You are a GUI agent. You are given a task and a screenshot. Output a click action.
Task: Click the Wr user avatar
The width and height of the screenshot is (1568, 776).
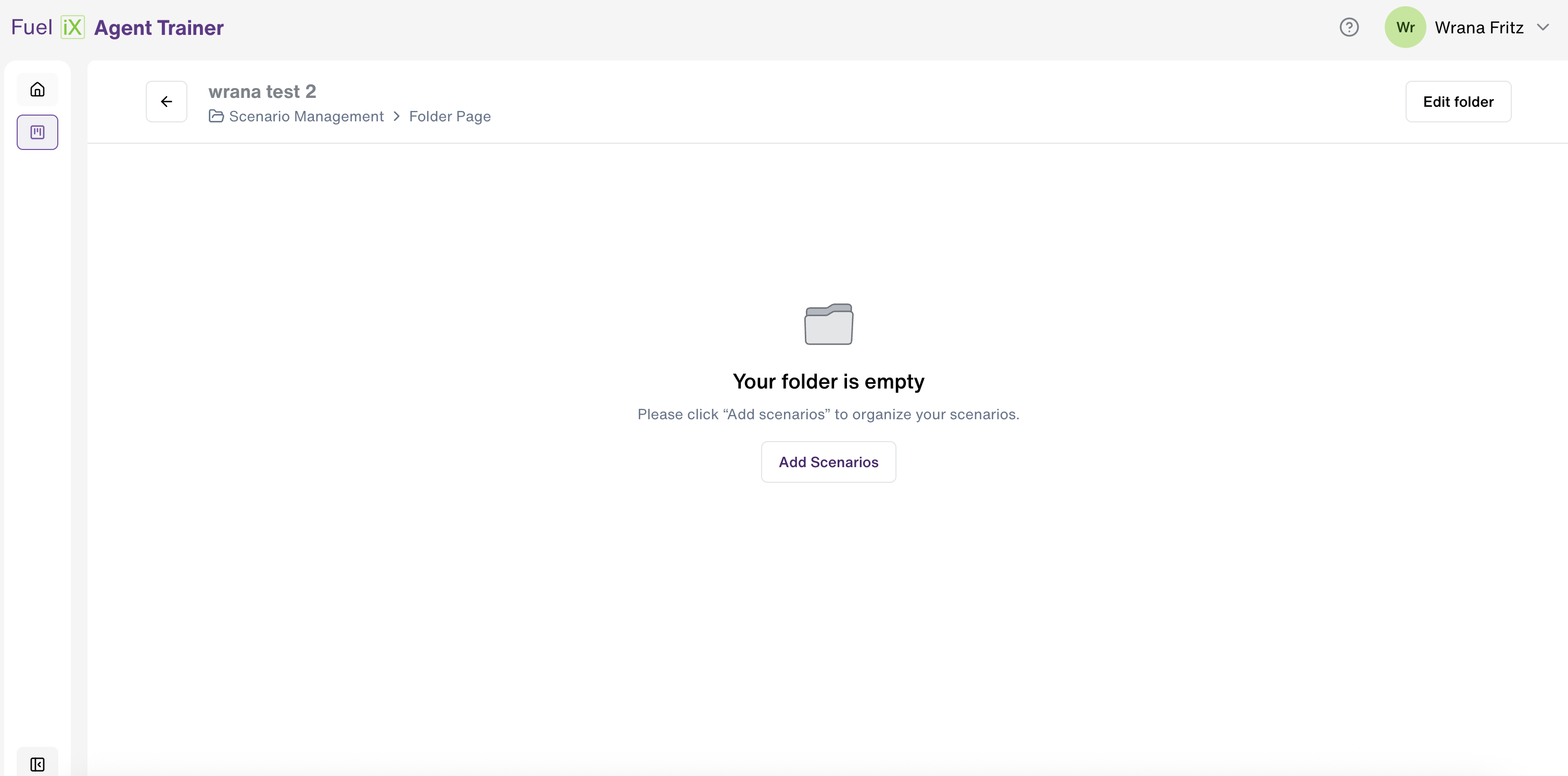1405,28
